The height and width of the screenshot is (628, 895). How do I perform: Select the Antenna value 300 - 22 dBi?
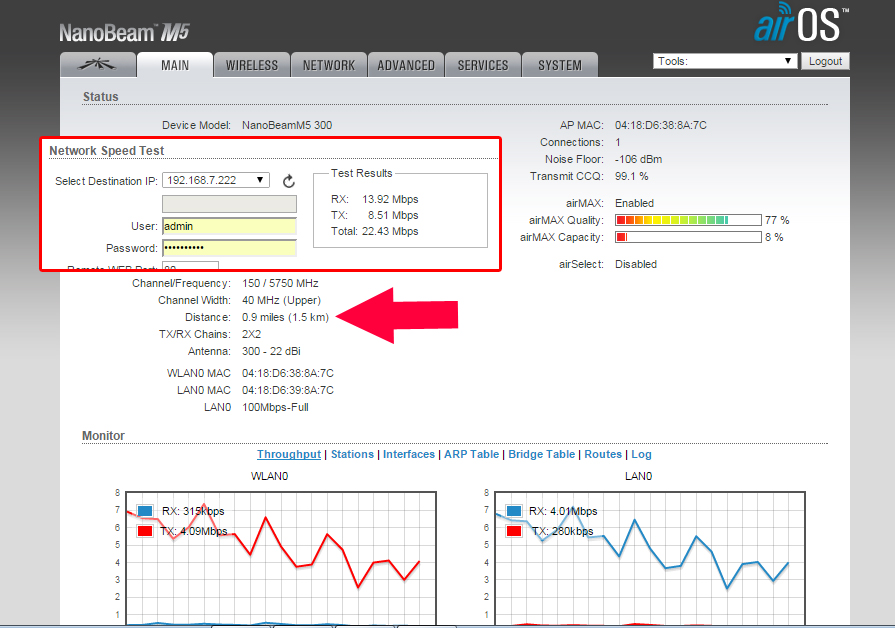(x=271, y=351)
